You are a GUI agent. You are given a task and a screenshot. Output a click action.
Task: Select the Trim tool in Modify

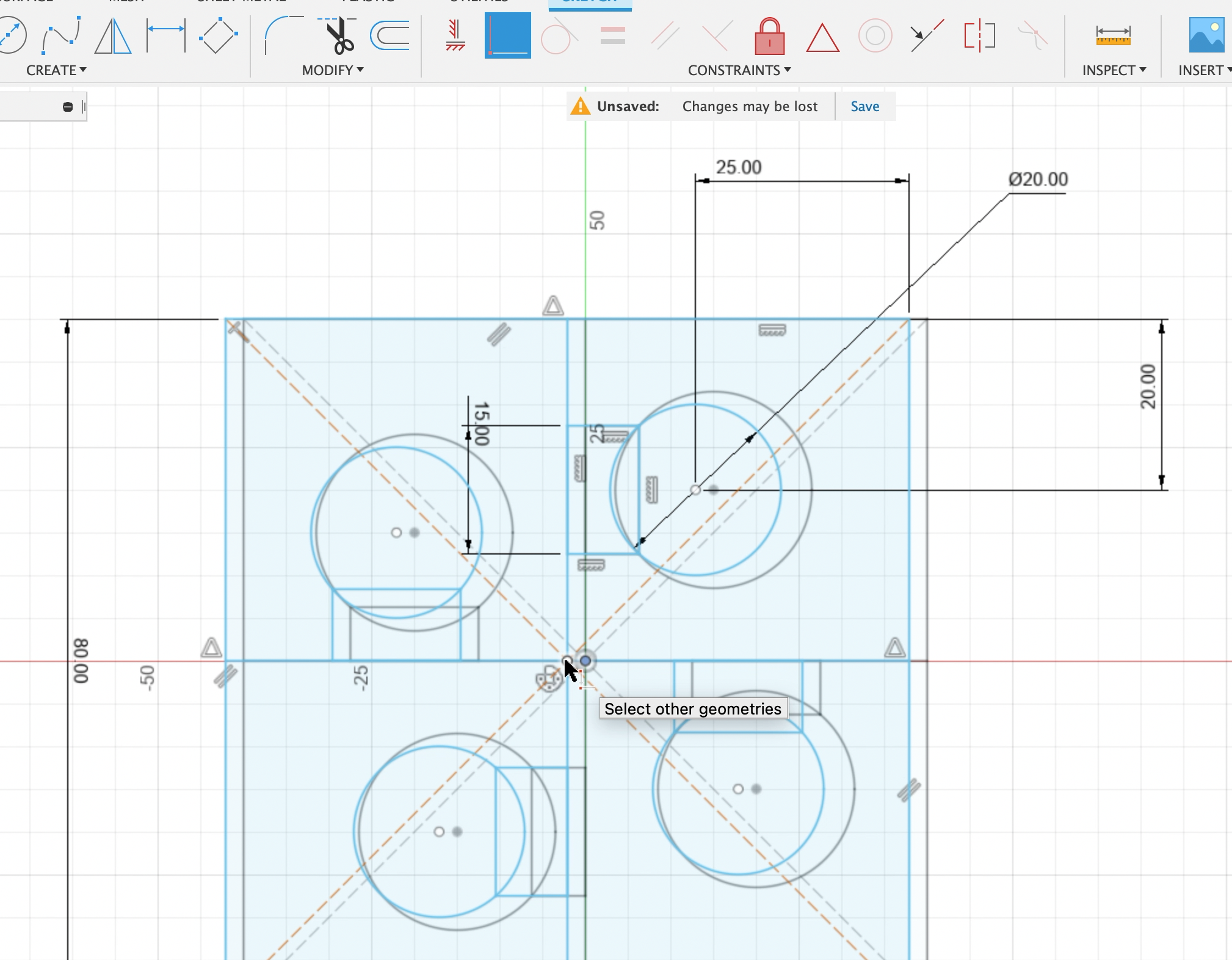(x=339, y=38)
